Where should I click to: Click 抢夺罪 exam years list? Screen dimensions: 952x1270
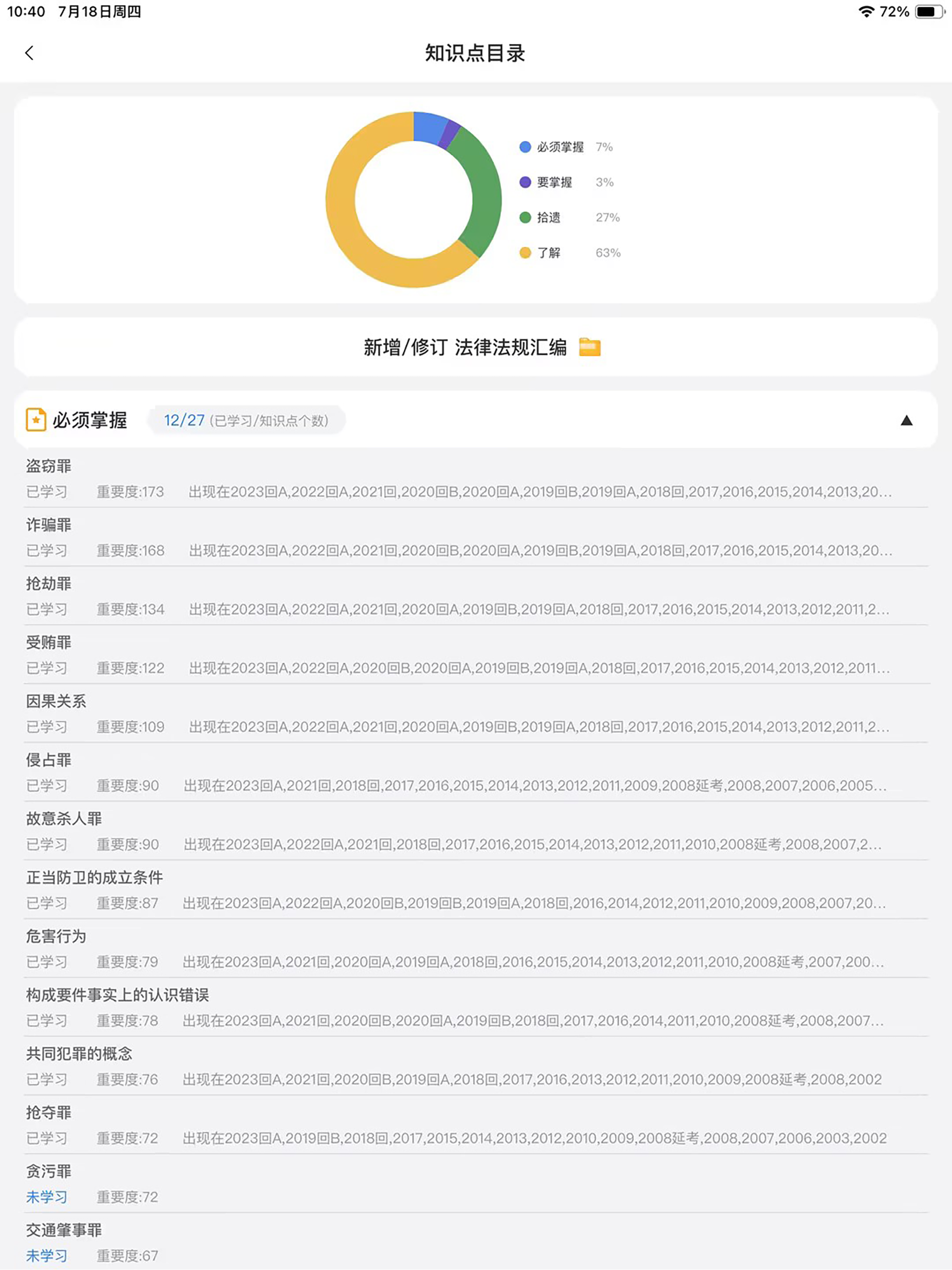[x=535, y=1138]
